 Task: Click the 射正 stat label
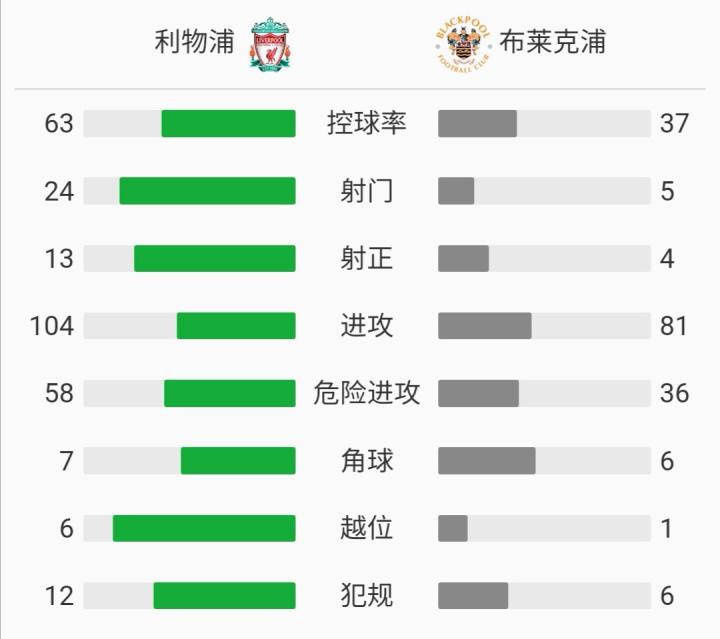367,258
